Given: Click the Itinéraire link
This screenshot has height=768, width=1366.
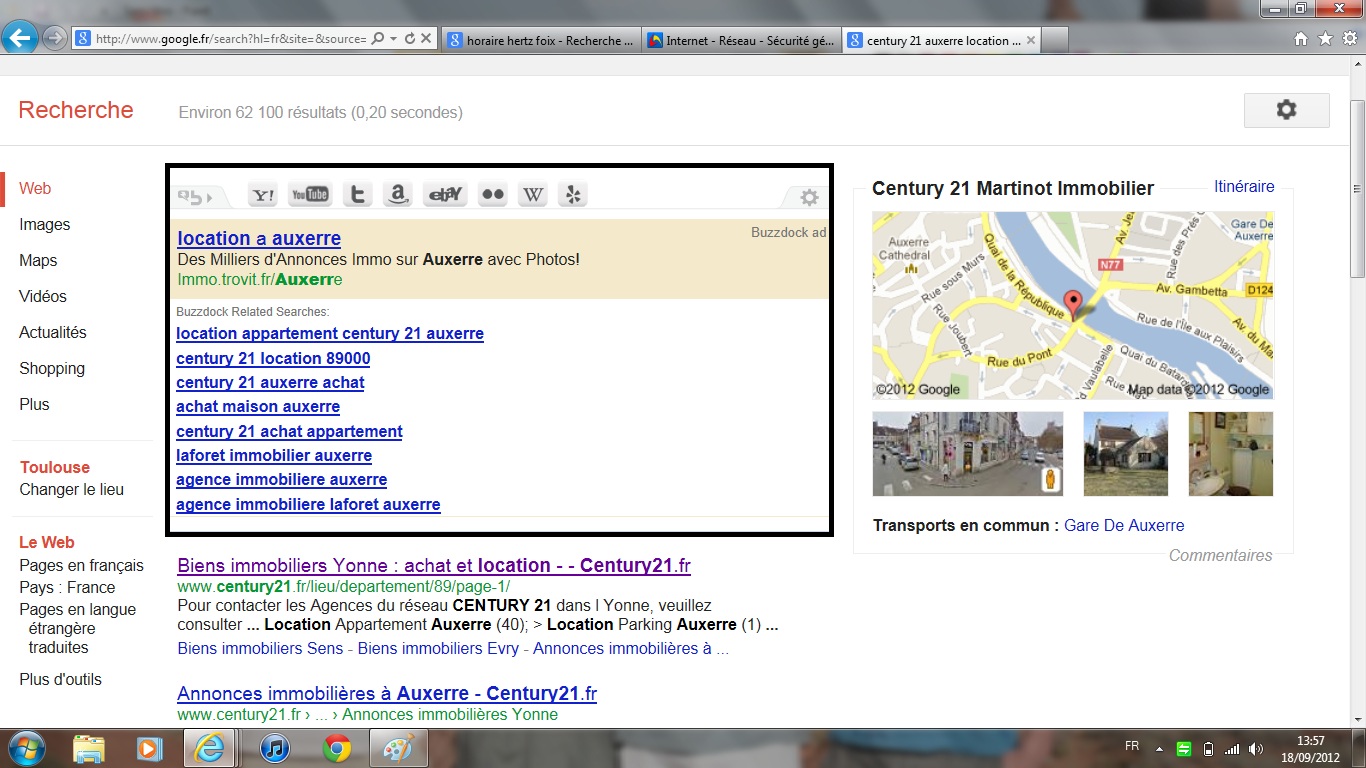Looking at the screenshot, I should tap(1244, 186).
